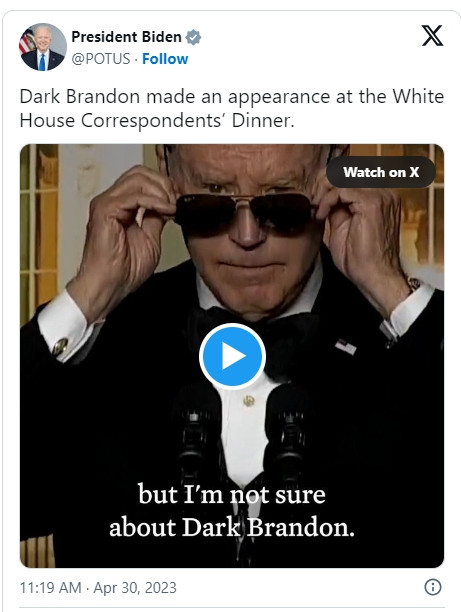Play the Dark Brandon video
Image resolution: width=461 pixels, height=612 pixels.
[x=232, y=356]
